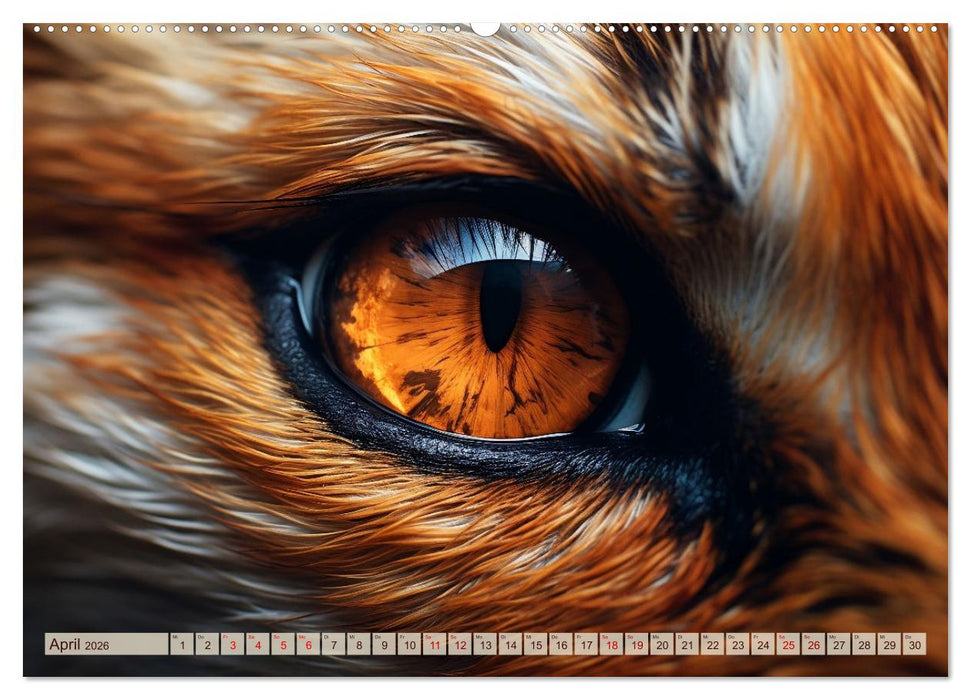Click the red 11 weekend cell
The height and width of the screenshot is (700, 971).
click(x=433, y=648)
